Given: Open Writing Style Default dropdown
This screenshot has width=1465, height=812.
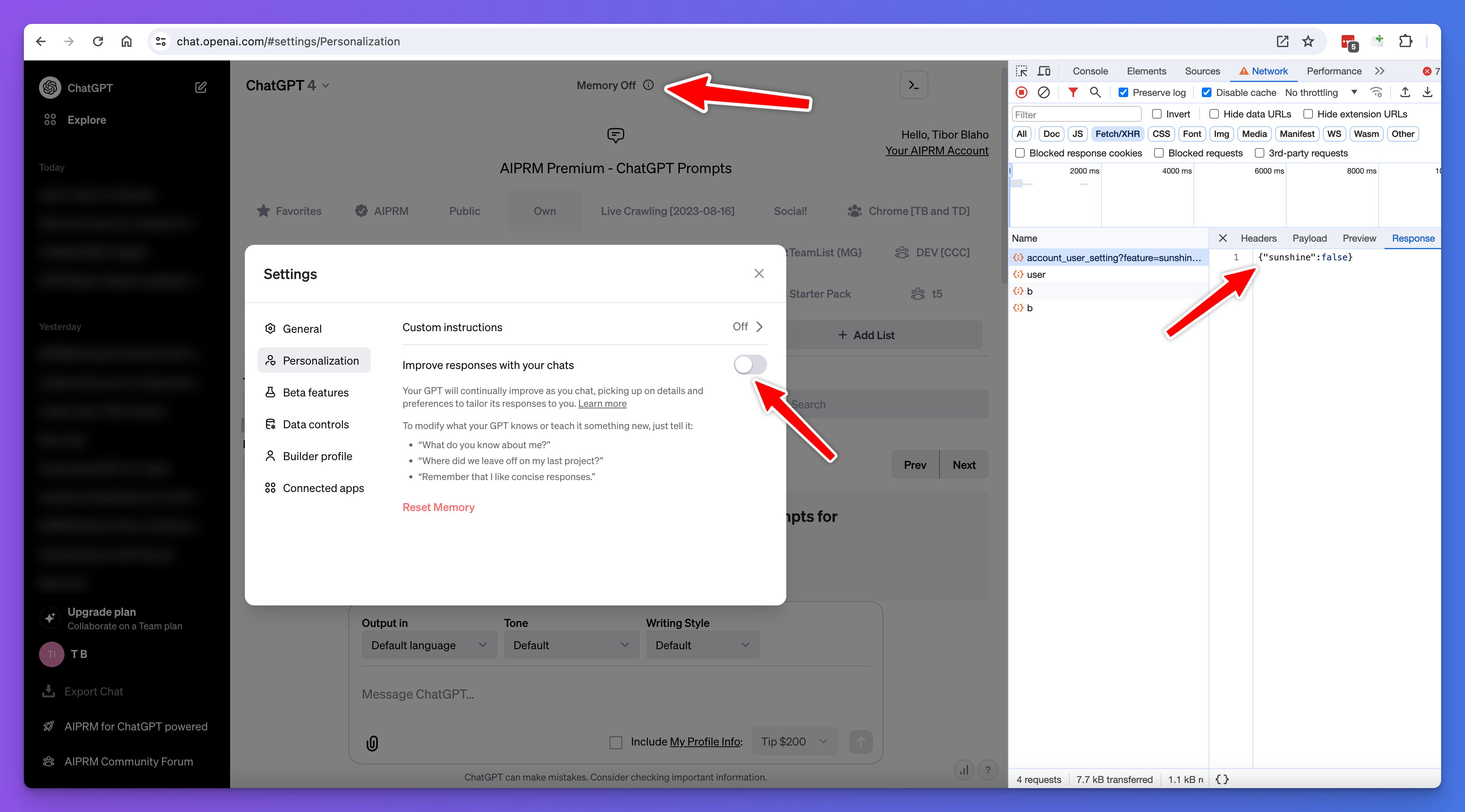Looking at the screenshot, I should click(703, 645).
